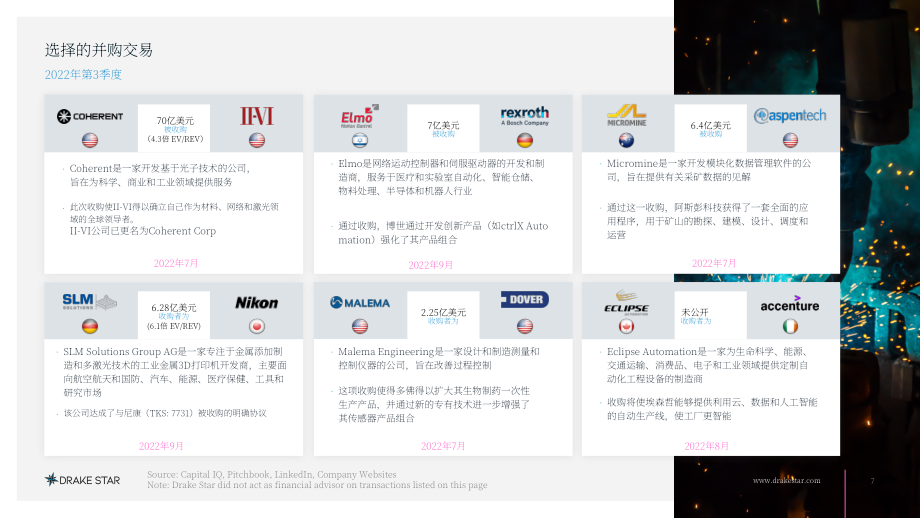Click the Israel flag under Elmo
Viewport: 920px width, 518px height.
point(360,140)
